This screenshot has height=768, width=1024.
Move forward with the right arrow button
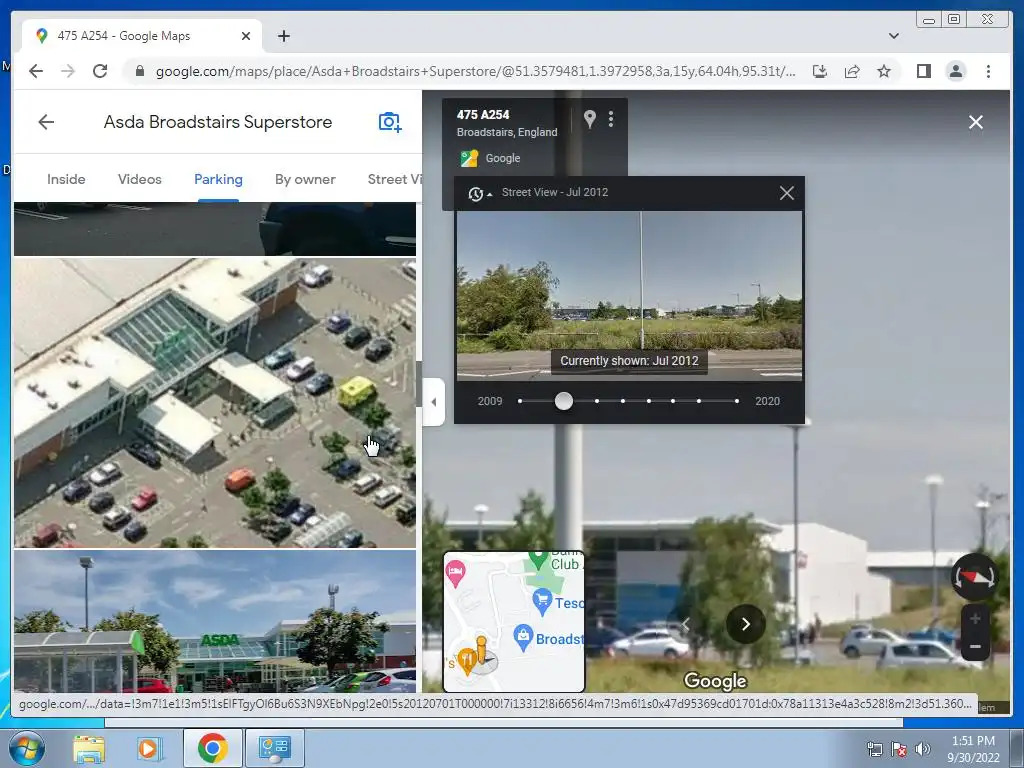click(x=746, y=624)
